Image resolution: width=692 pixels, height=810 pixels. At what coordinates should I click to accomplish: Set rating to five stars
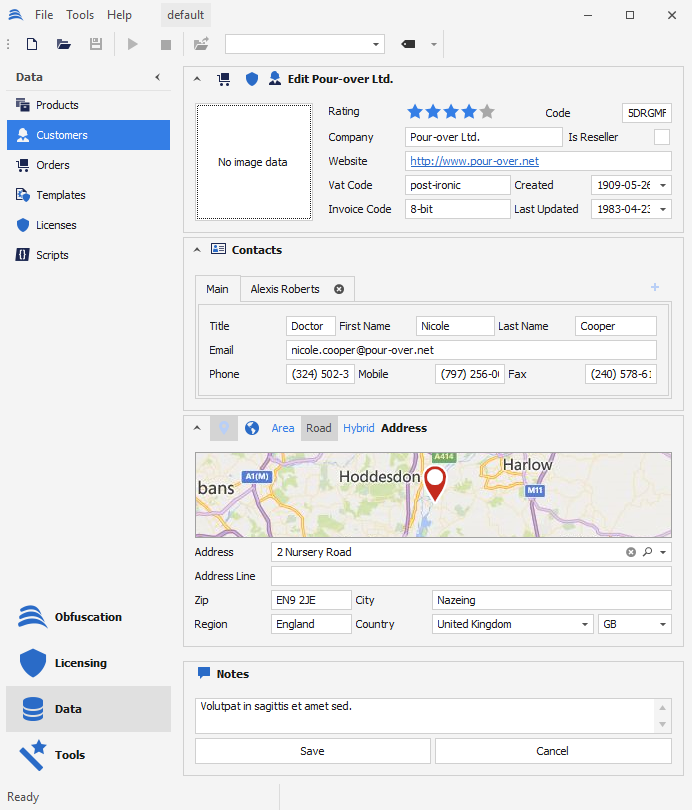[487, 112]
